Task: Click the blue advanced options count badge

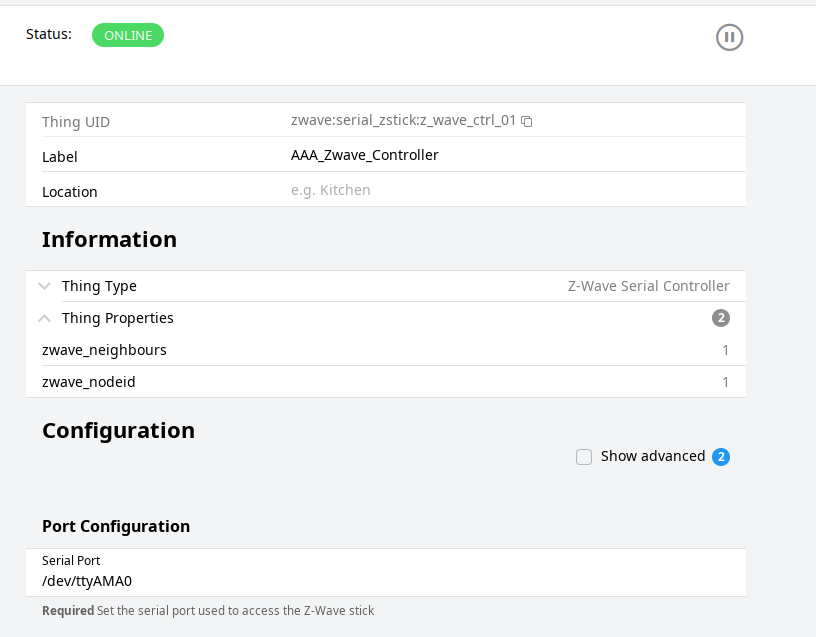Action: [720, 457]
